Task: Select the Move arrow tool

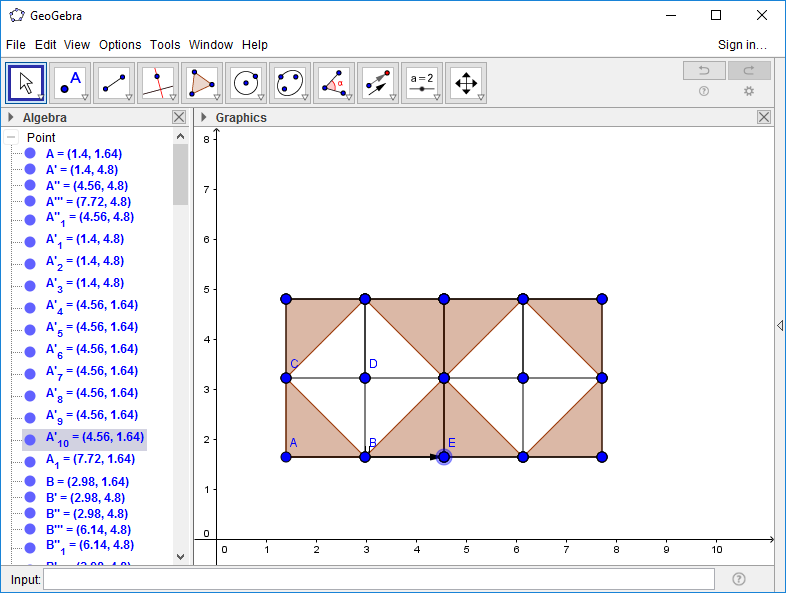Action: tap(26, 83)
